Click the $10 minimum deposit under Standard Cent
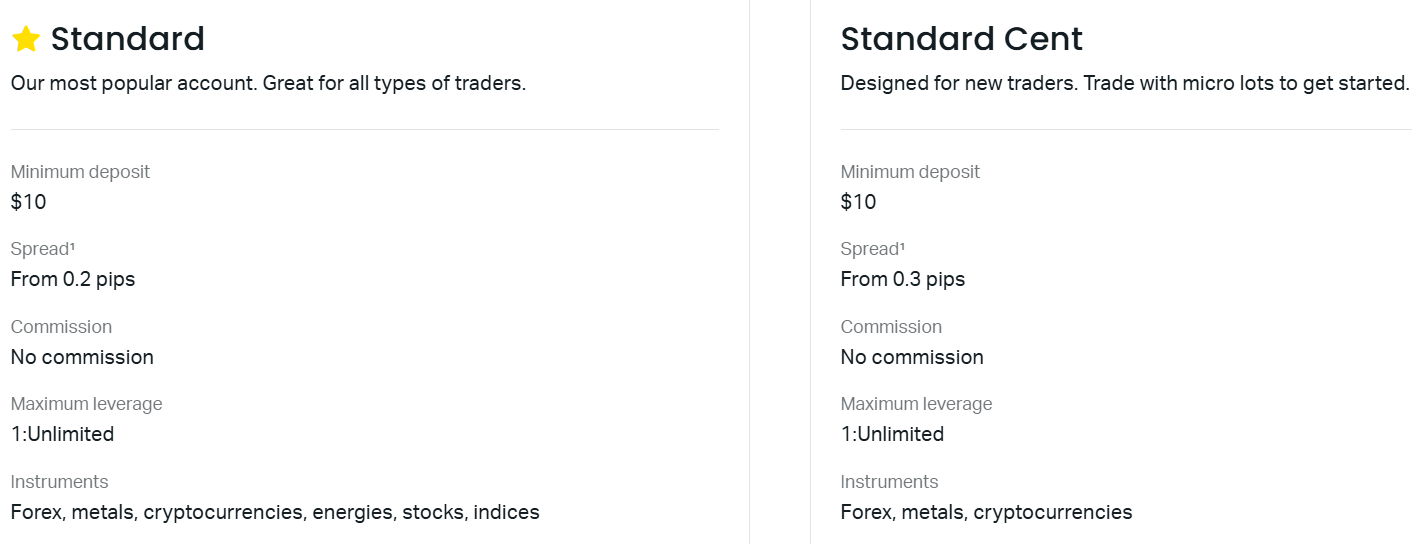 click(859, 202)
